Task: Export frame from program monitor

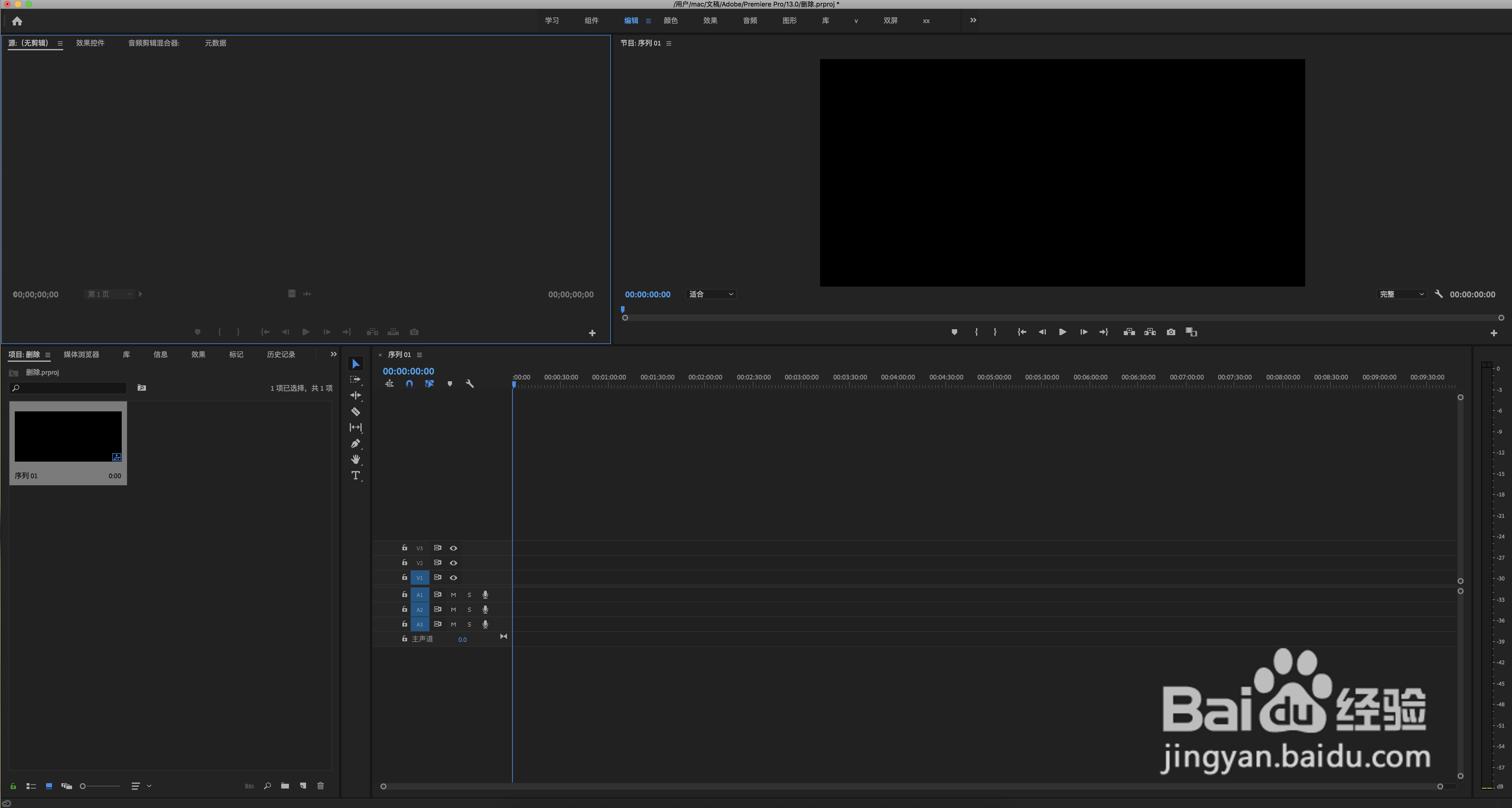Action: click(x=1171, y=332)
